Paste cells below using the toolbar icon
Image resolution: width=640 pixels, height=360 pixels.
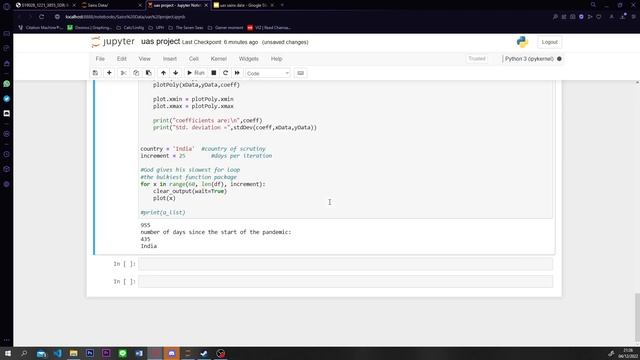(149, 73)
